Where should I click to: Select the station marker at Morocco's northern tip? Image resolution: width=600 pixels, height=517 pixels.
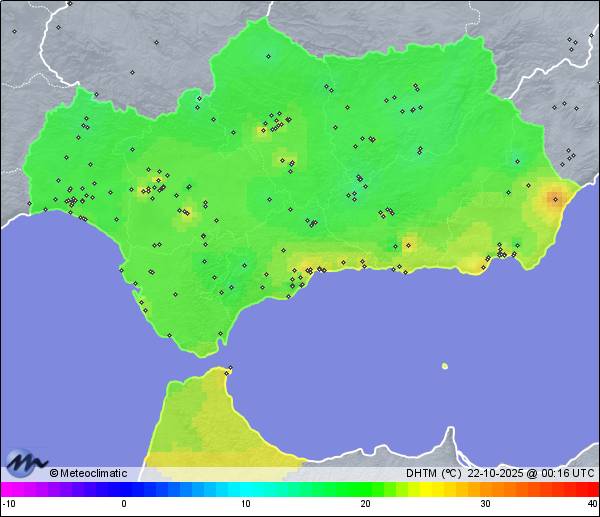tap(229, 370)
